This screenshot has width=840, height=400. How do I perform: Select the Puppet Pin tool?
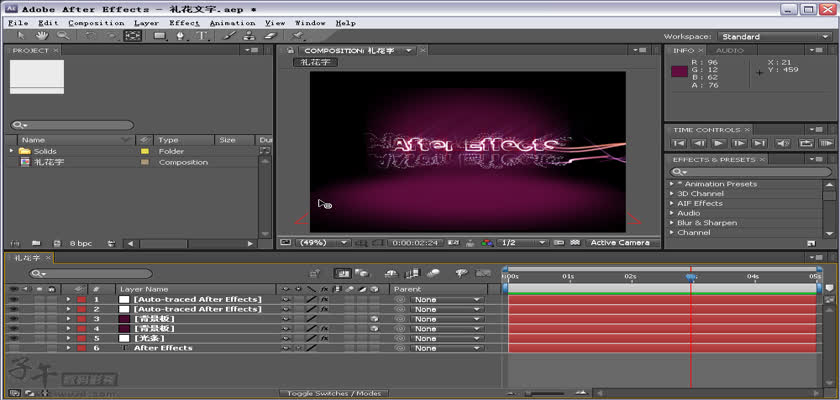pos(297,36)
